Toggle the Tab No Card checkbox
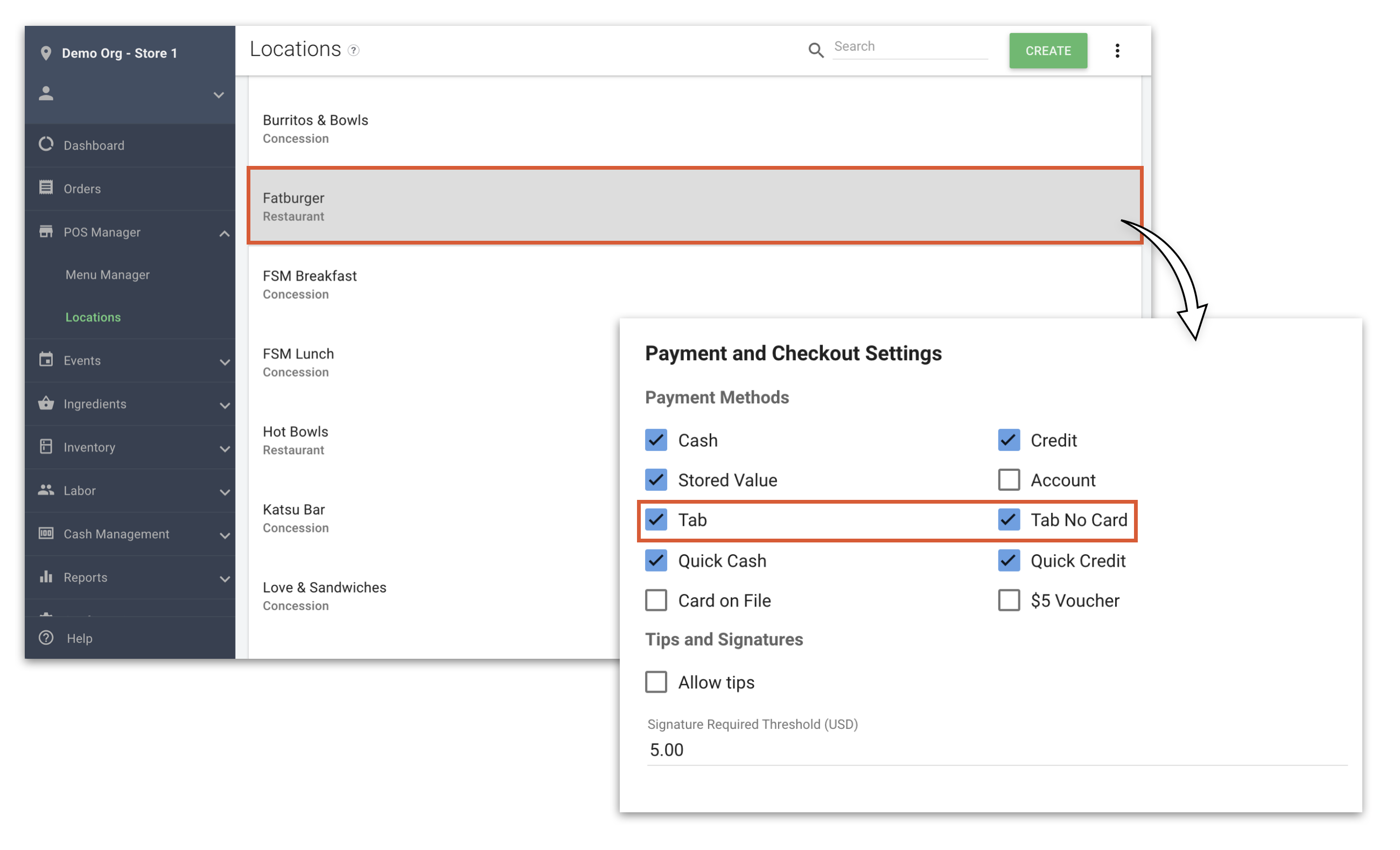Image resolution: width=1400 pixels, height=850 pixels. point(1009,520)
